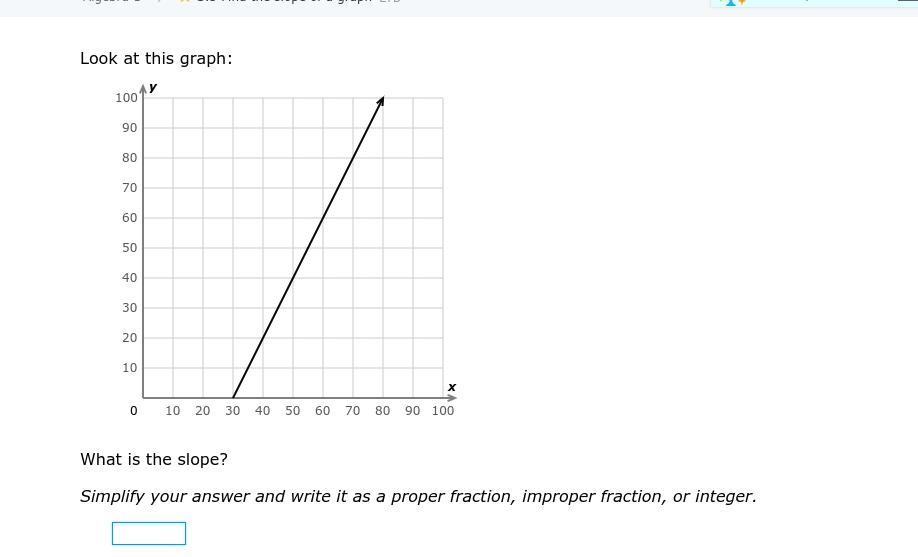Click the 100 label on the y-axis
Screen dimensions: 918x557
126,98
